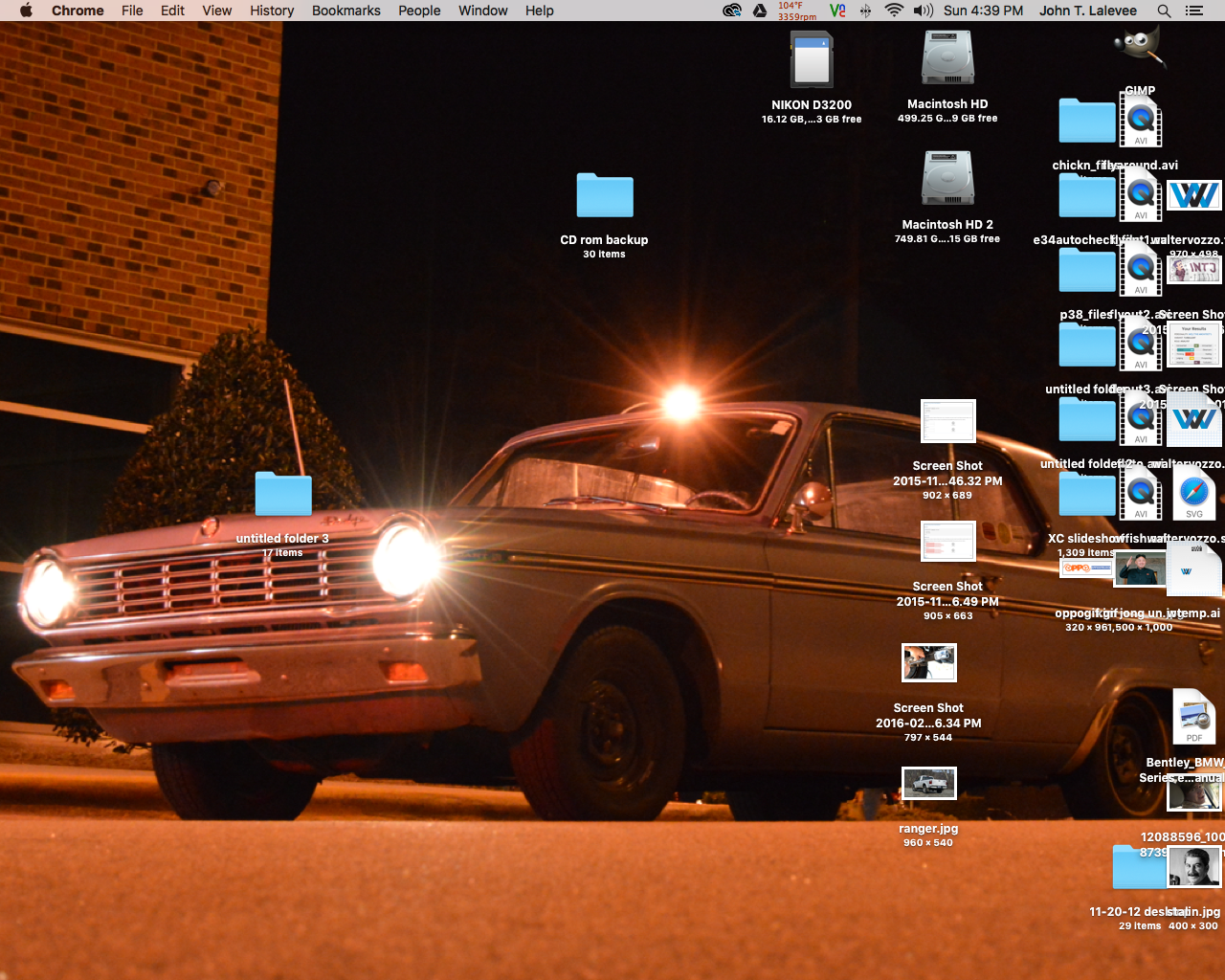The image size is (1225, 980).
Task: Open the Help menu
Action: point(540,11)
